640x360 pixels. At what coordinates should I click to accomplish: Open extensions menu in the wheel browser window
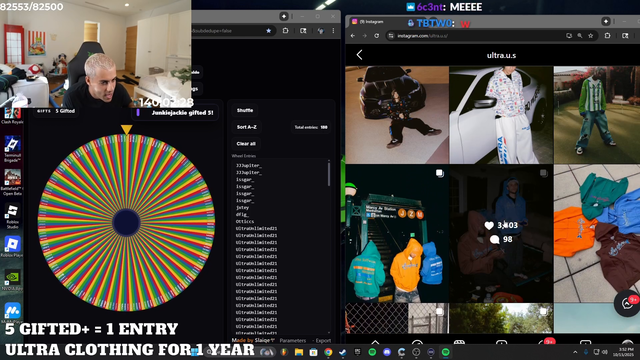(285, 31)
